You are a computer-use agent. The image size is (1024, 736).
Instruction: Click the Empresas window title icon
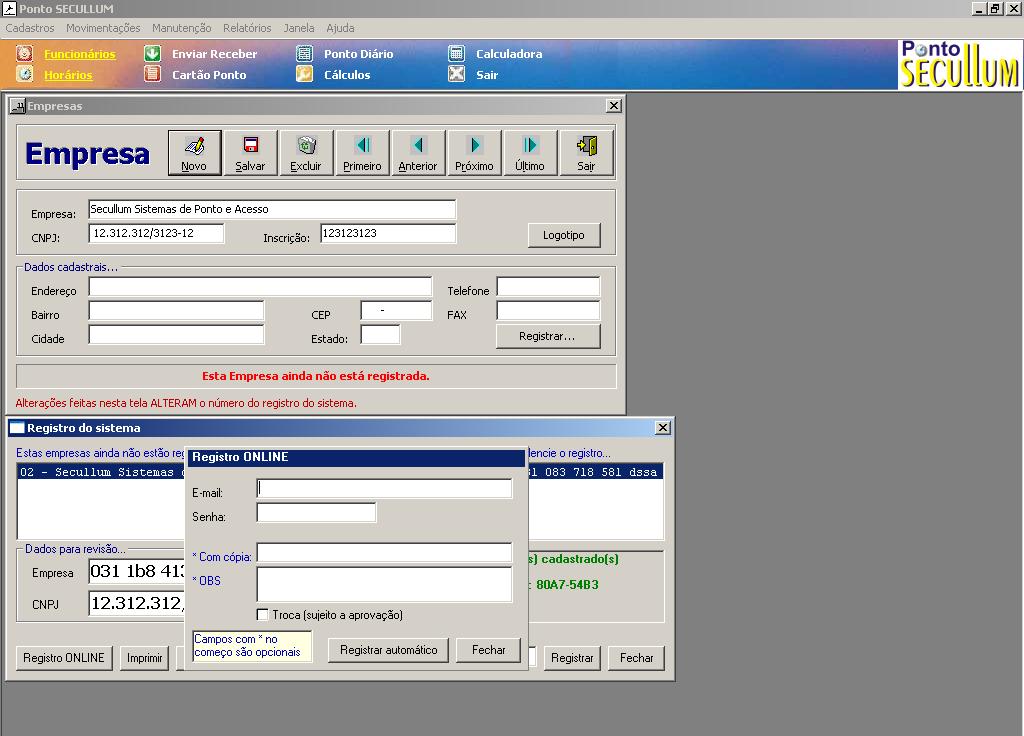coord(18,106)
